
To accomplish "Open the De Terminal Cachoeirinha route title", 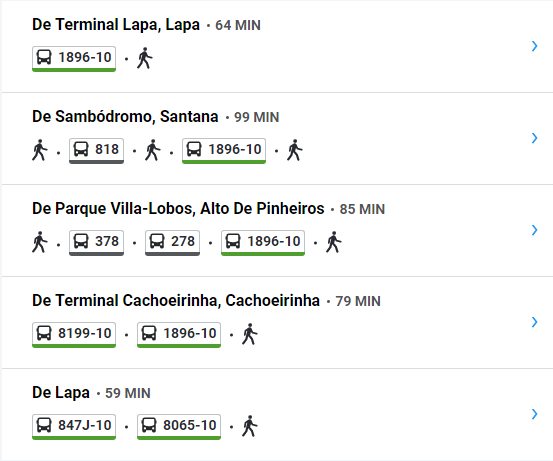I will coord(176,301).
